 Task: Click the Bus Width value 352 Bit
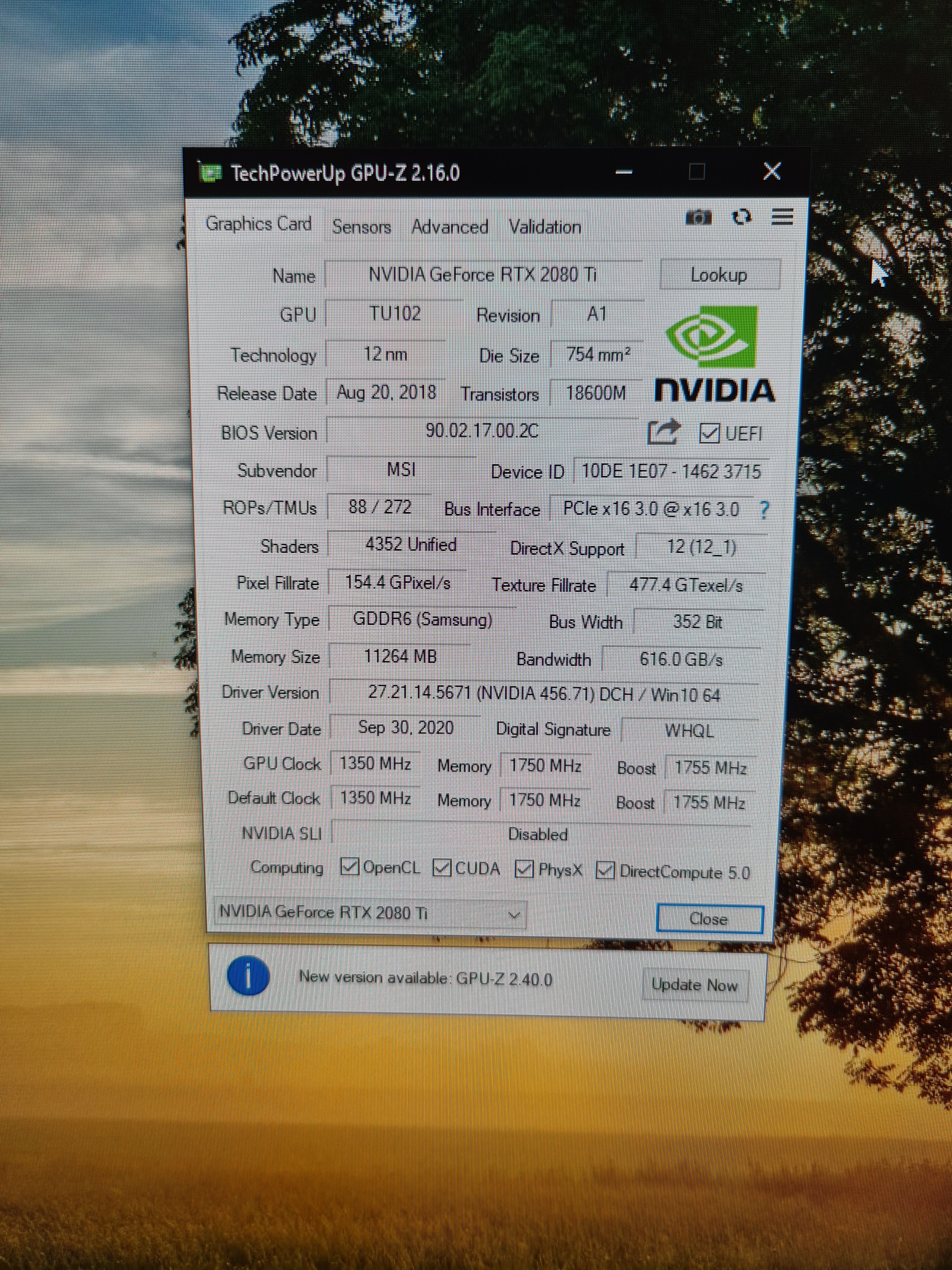point(698,622)
